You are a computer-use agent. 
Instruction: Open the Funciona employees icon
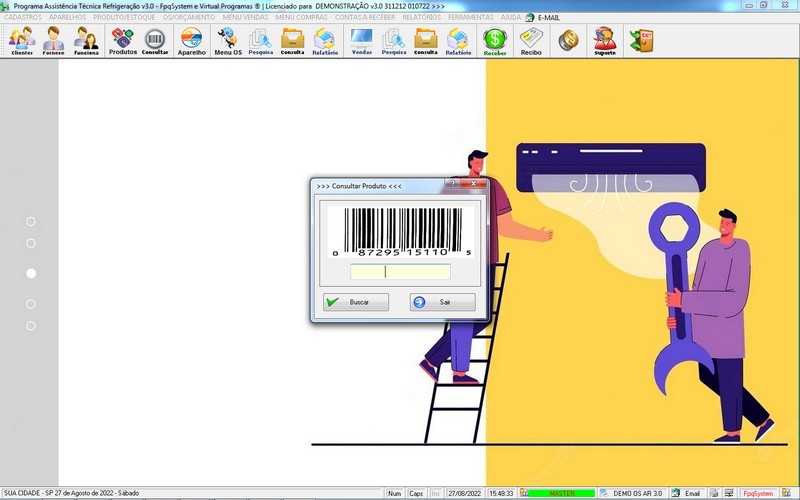coord(86,41)
